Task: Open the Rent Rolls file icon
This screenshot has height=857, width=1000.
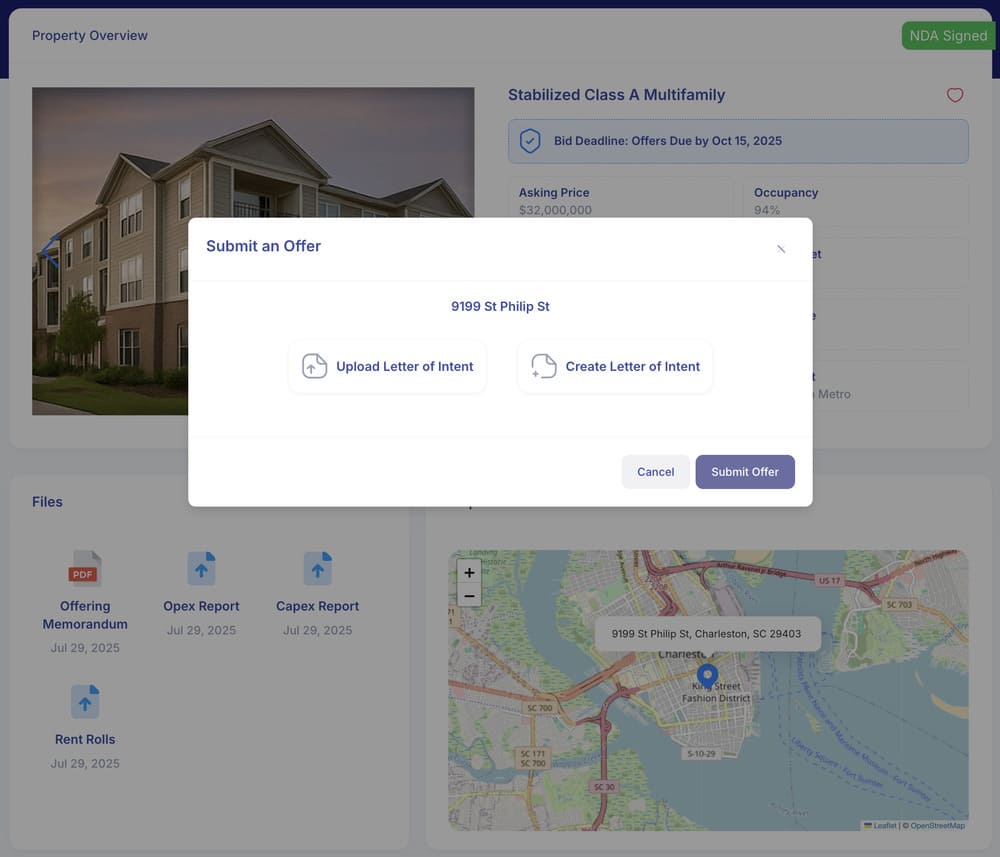Action: [84, 700]
